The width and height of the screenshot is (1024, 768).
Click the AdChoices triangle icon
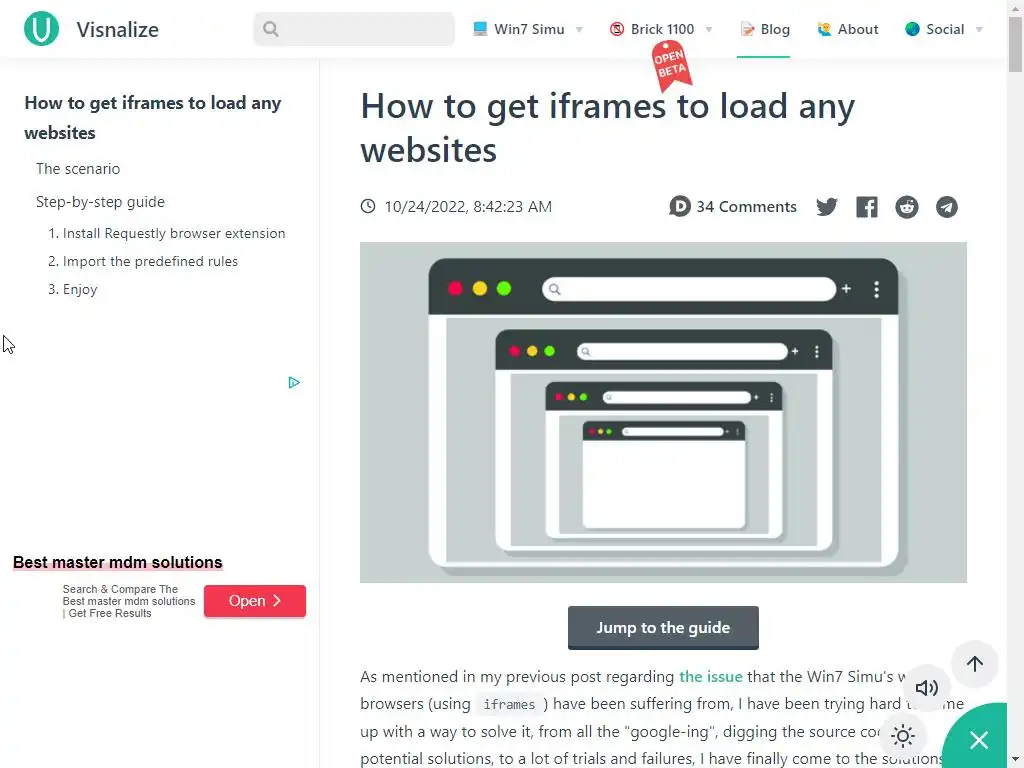(x=294, y=383)
